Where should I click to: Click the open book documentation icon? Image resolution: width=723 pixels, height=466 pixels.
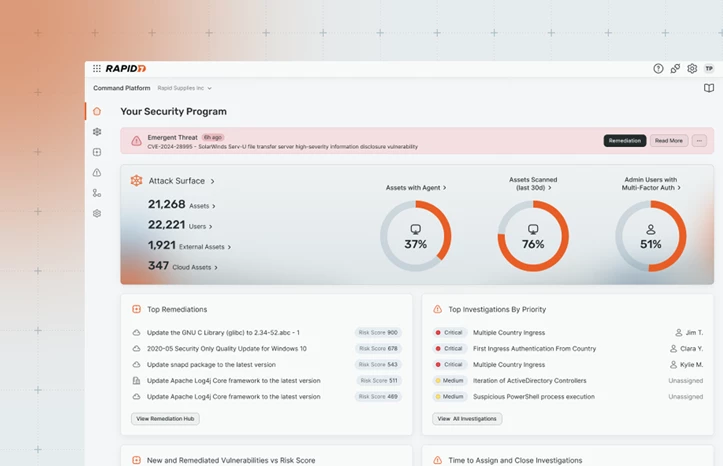[709, 88]
